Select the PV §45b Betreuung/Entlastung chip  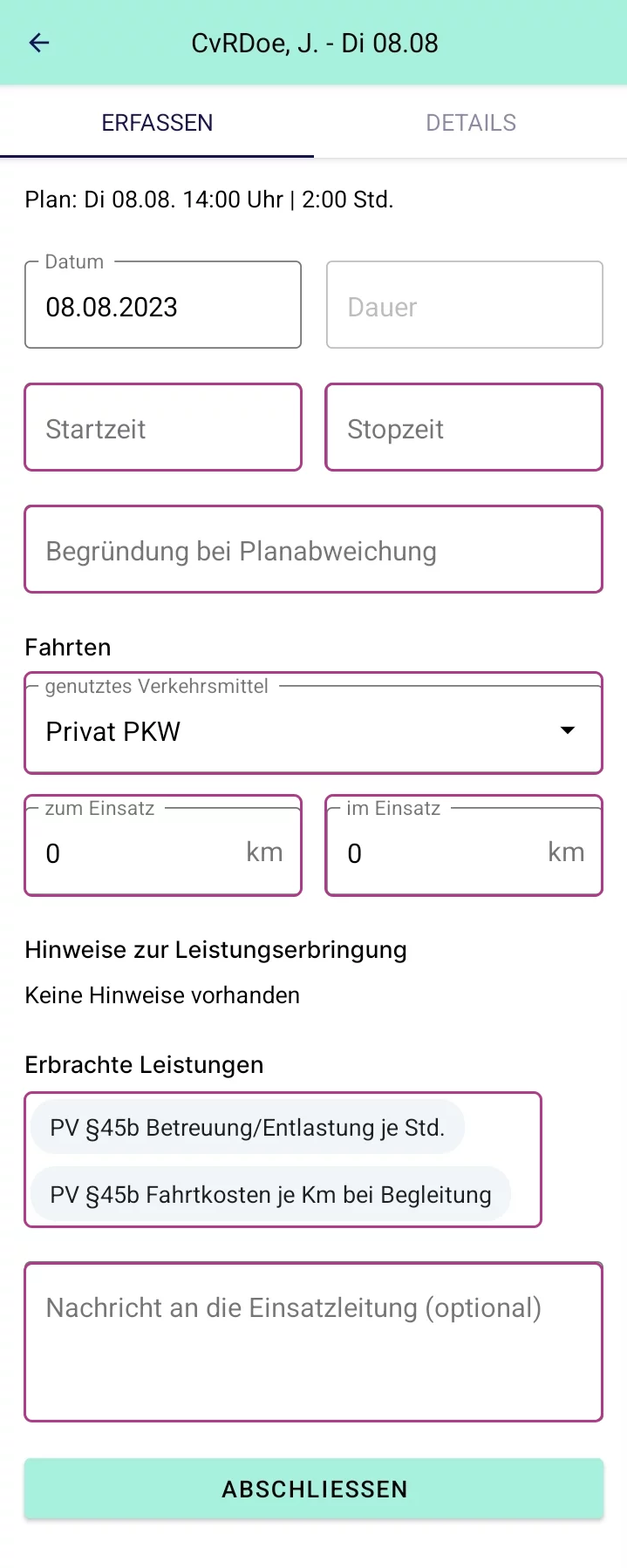click(248, 1128)
